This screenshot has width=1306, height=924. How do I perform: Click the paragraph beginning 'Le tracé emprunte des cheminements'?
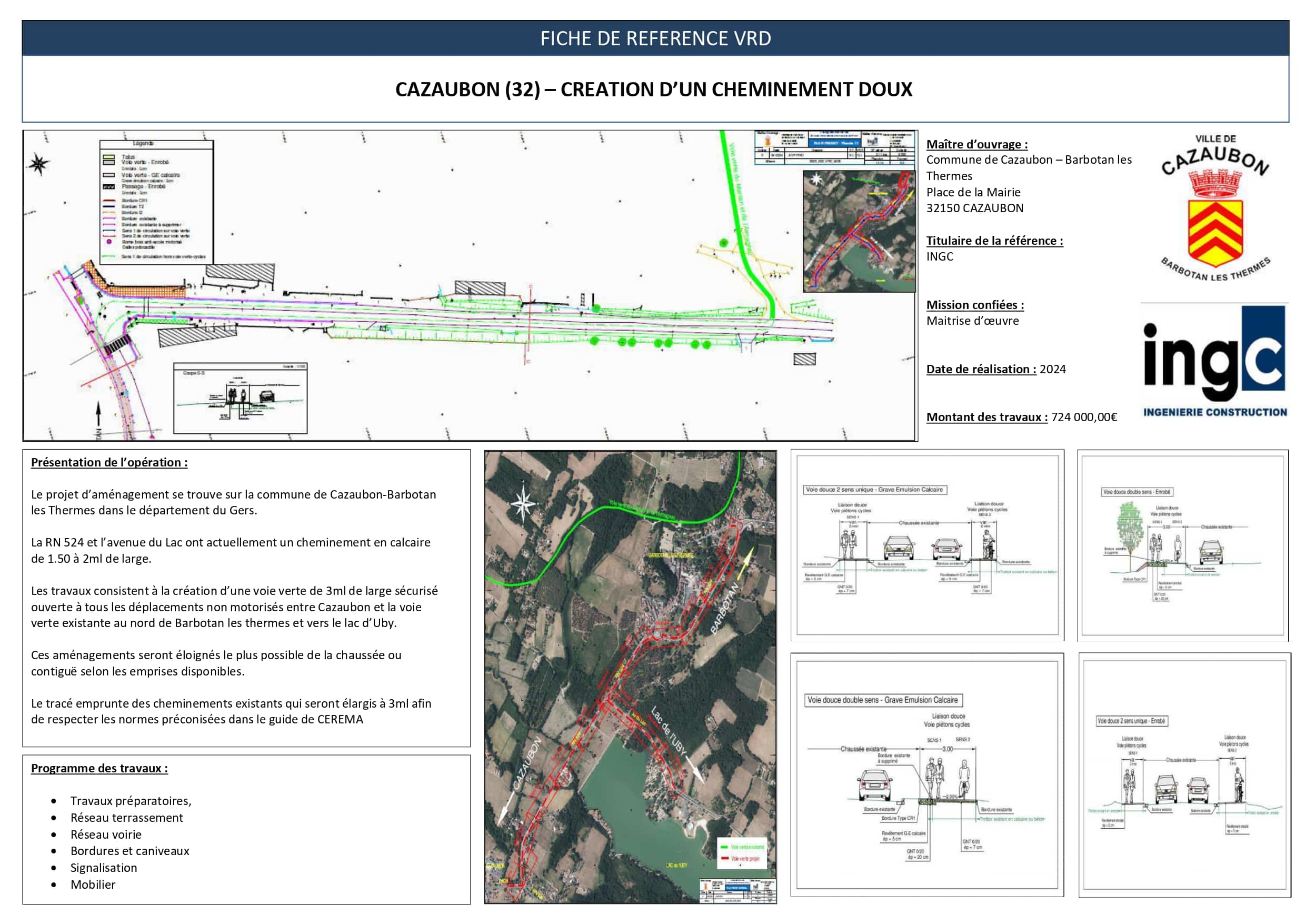(x=231, y=712)
